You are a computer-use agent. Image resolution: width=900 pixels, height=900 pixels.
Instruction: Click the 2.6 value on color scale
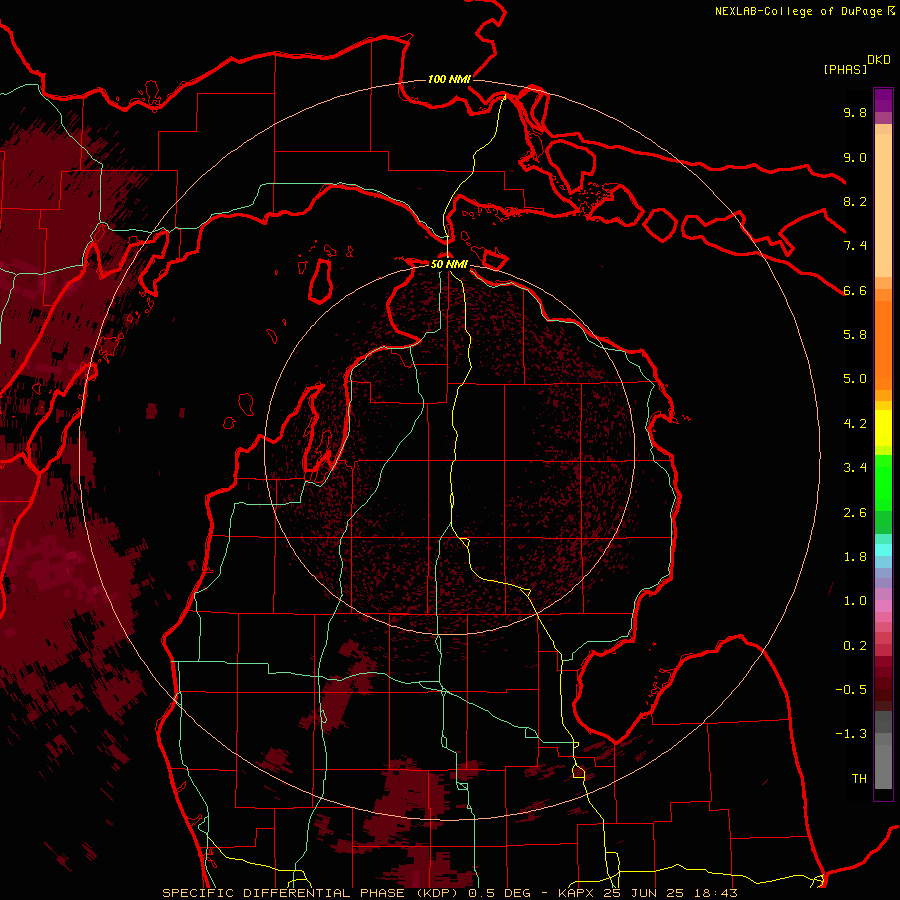tap(855, 513)
